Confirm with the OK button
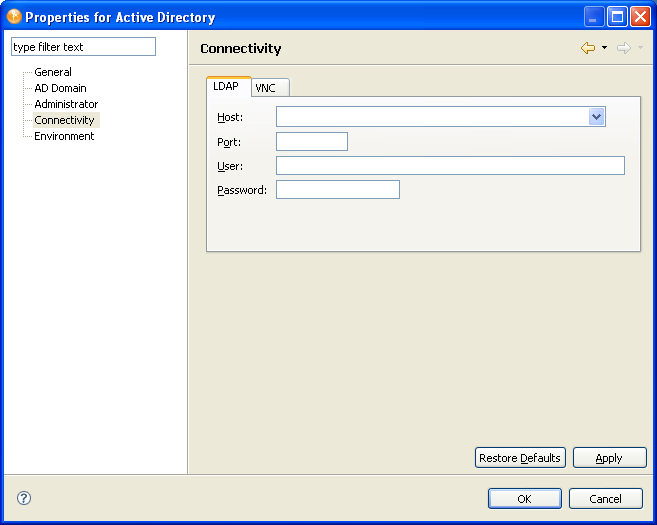The width and height of the screenshot is (657, 525). [525, 499]
